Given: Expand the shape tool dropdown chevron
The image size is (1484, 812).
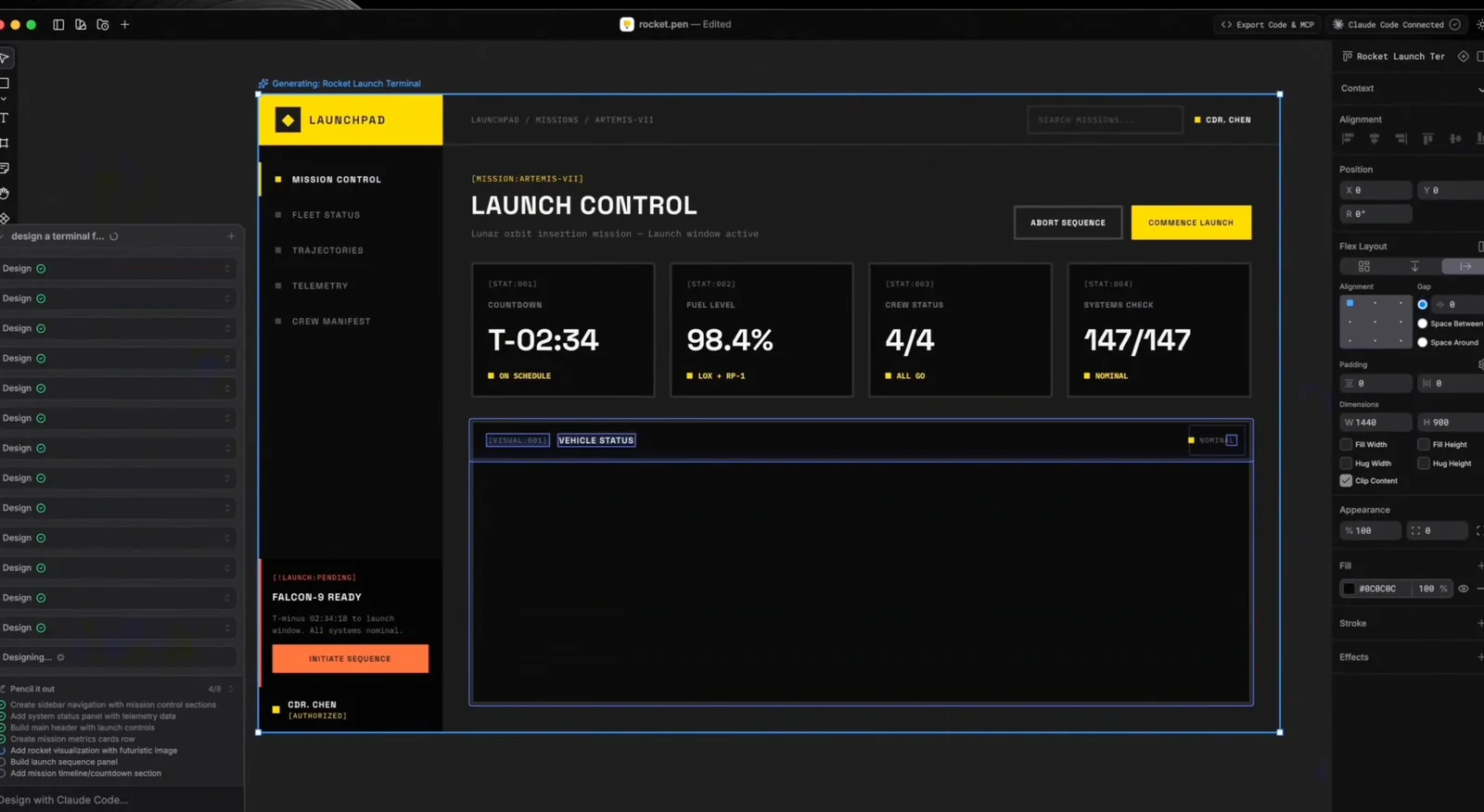Looking at the screenshot, I should pos(4,99).
